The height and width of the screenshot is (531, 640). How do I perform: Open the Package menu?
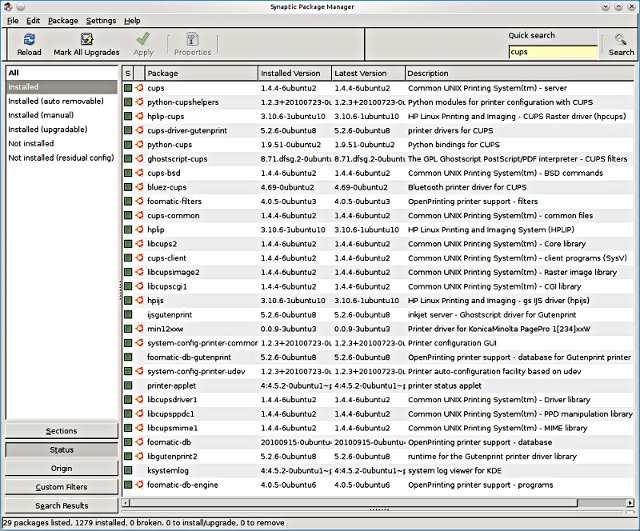point(63,20)
